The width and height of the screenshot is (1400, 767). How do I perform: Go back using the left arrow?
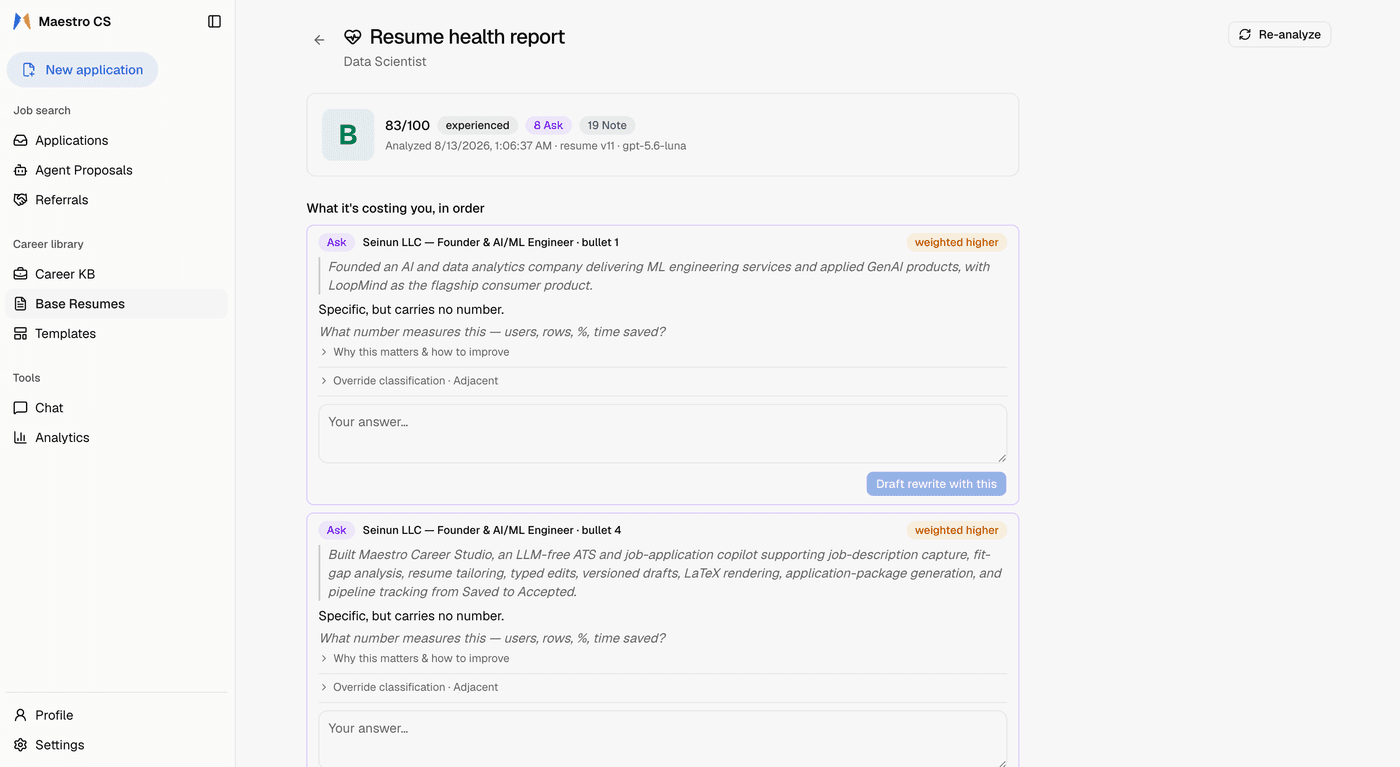click(319, 40)
